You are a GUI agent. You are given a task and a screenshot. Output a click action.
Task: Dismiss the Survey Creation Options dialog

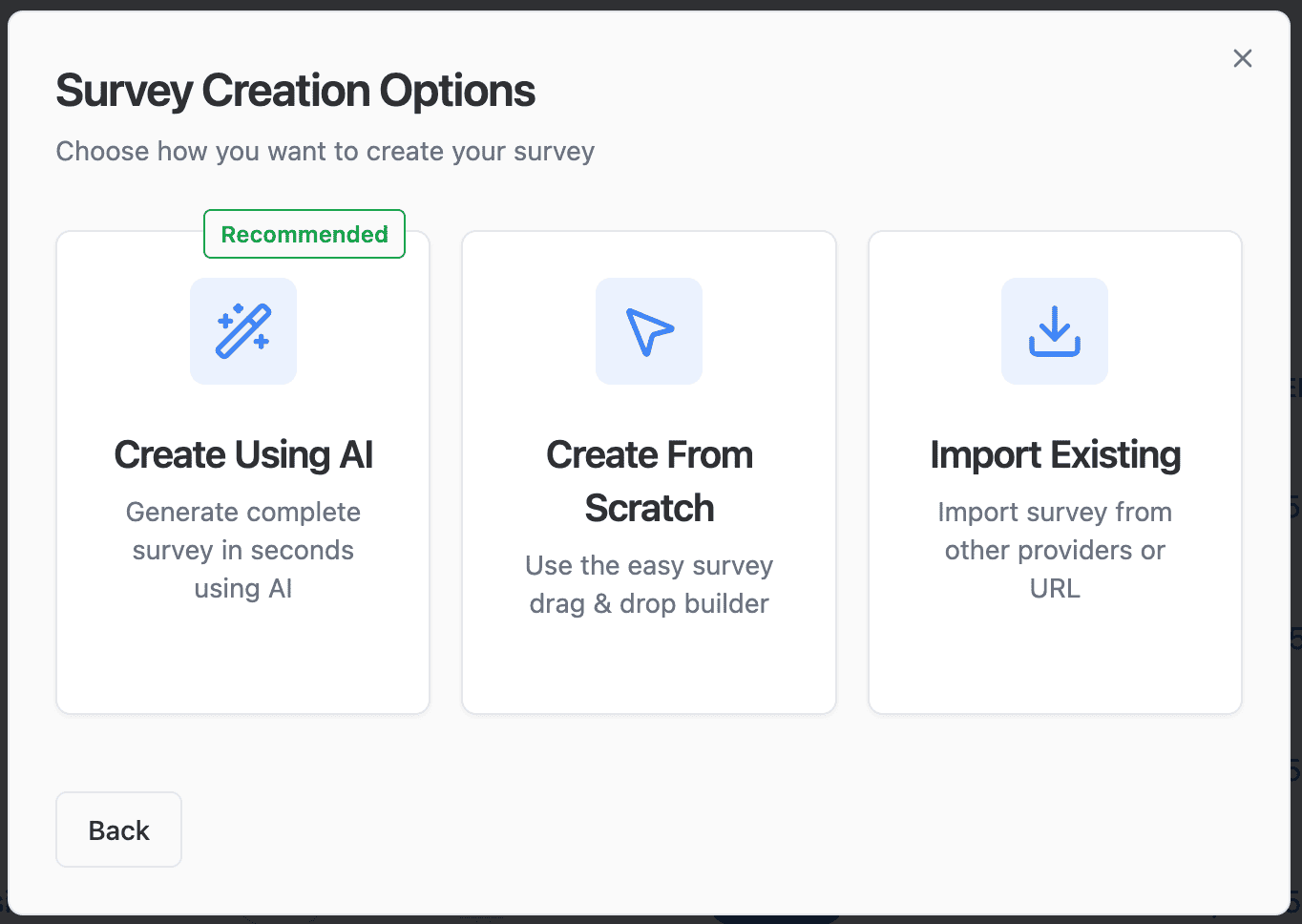coord(1242,58)
